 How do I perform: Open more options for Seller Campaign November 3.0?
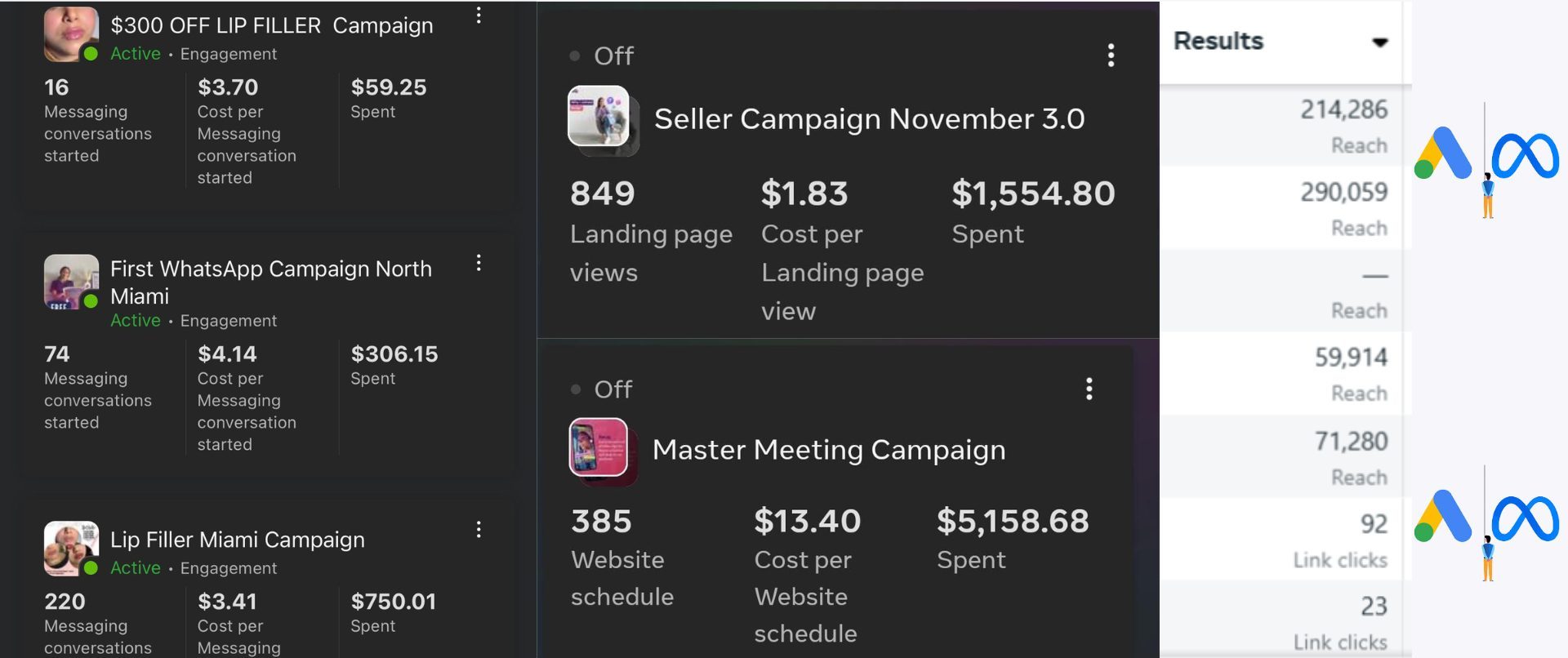(x=1111, y=56)
